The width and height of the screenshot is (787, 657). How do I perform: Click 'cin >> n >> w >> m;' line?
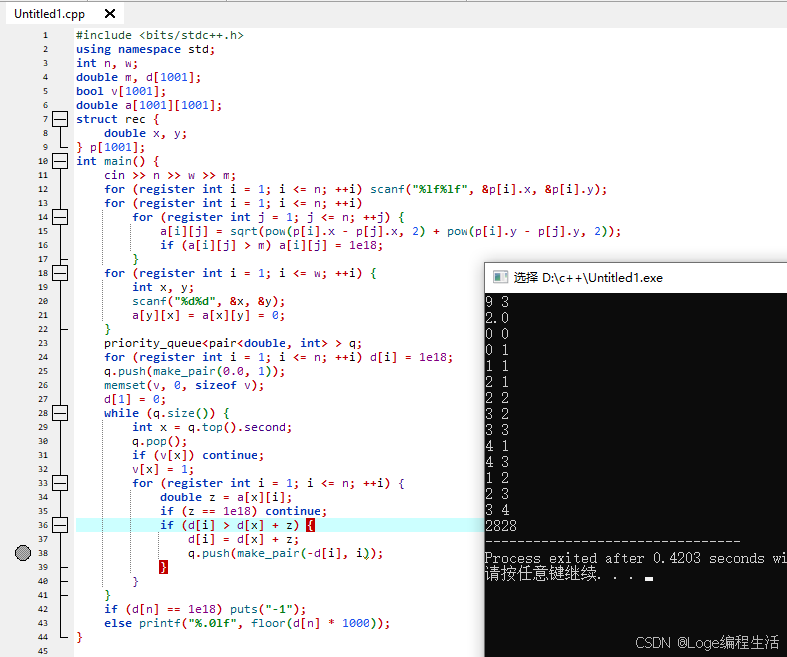click(x=170, y=175)
